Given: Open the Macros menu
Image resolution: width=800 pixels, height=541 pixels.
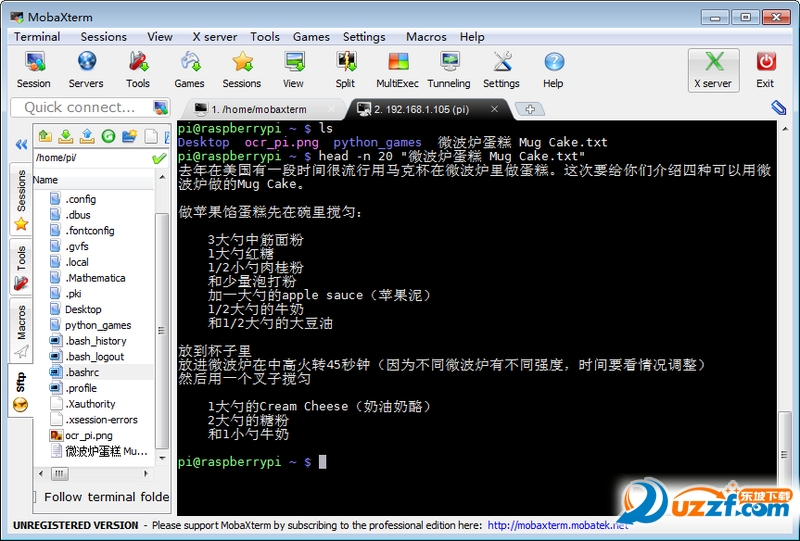Looking at the screenshot, I should click(x=426, y=37).
